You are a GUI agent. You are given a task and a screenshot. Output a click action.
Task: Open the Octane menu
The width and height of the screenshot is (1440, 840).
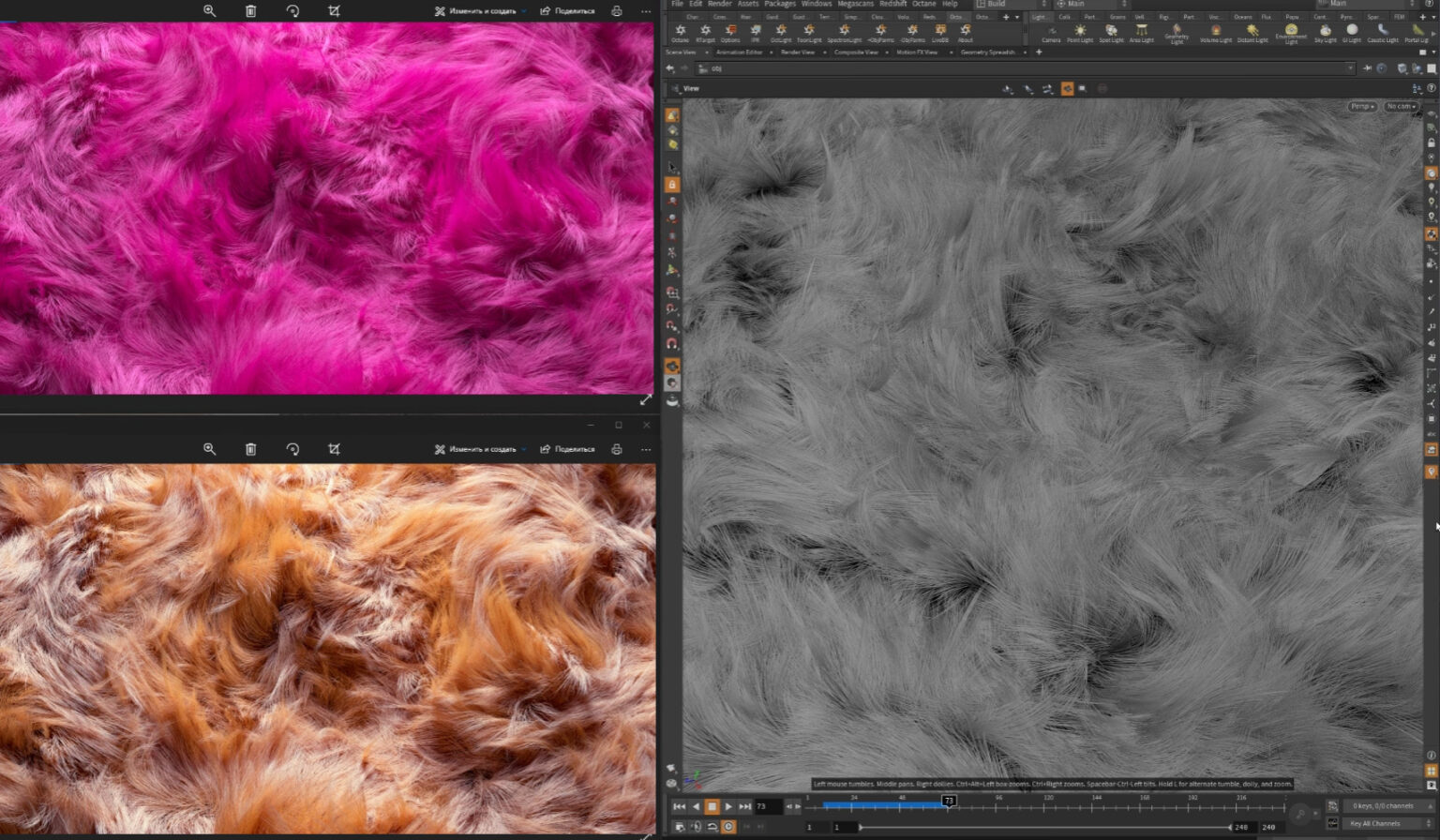(924, 4)
